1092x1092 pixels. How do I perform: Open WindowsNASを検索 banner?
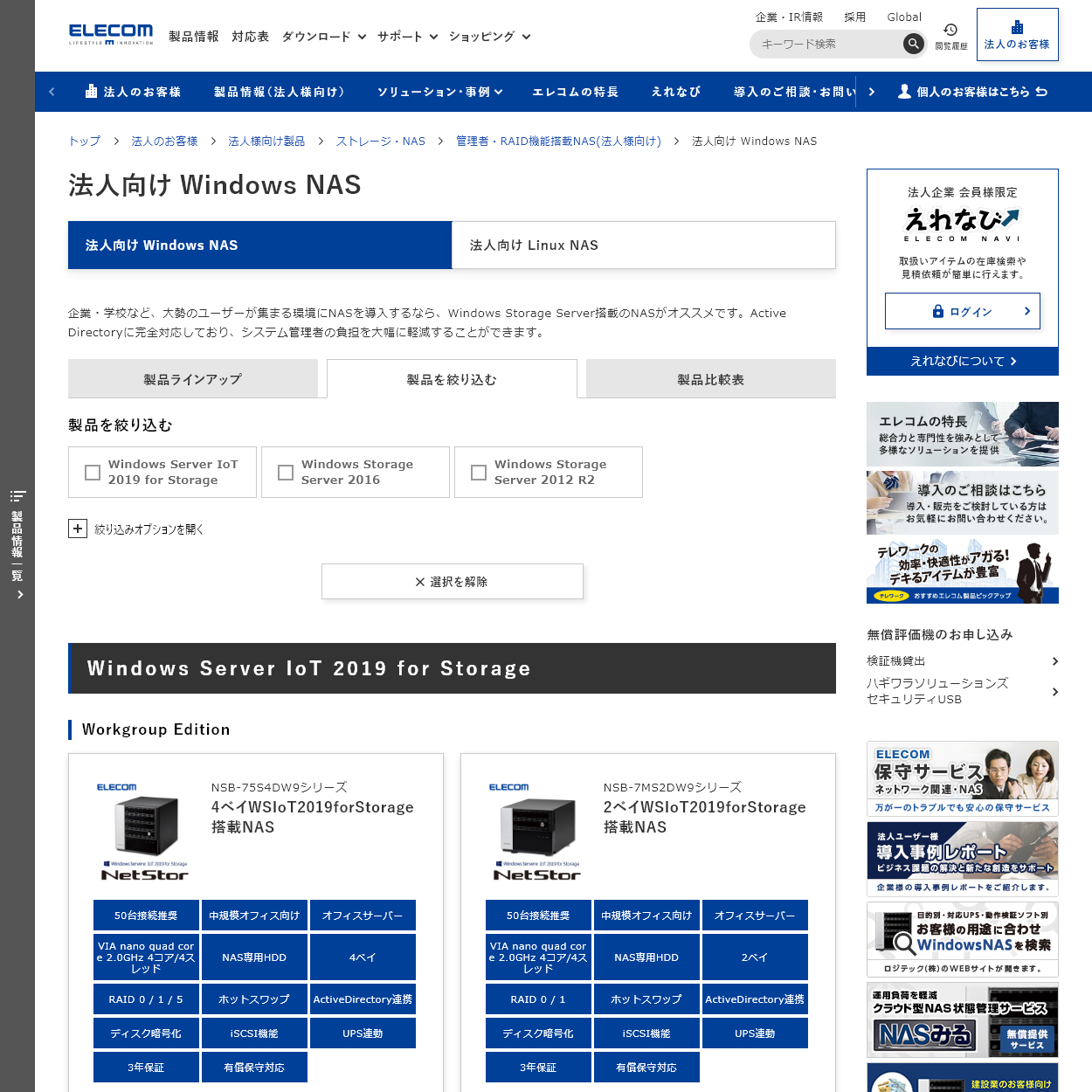(963, 940)
